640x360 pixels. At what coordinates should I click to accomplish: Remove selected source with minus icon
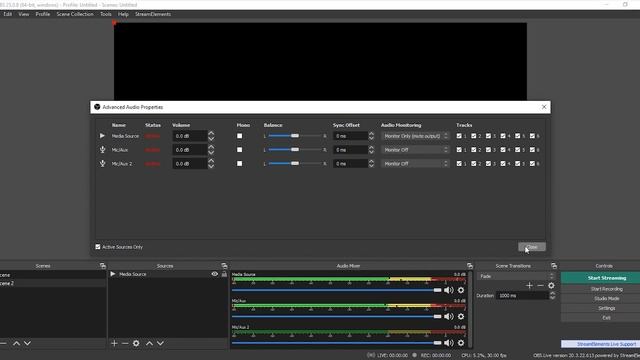[x=125, y=343]
